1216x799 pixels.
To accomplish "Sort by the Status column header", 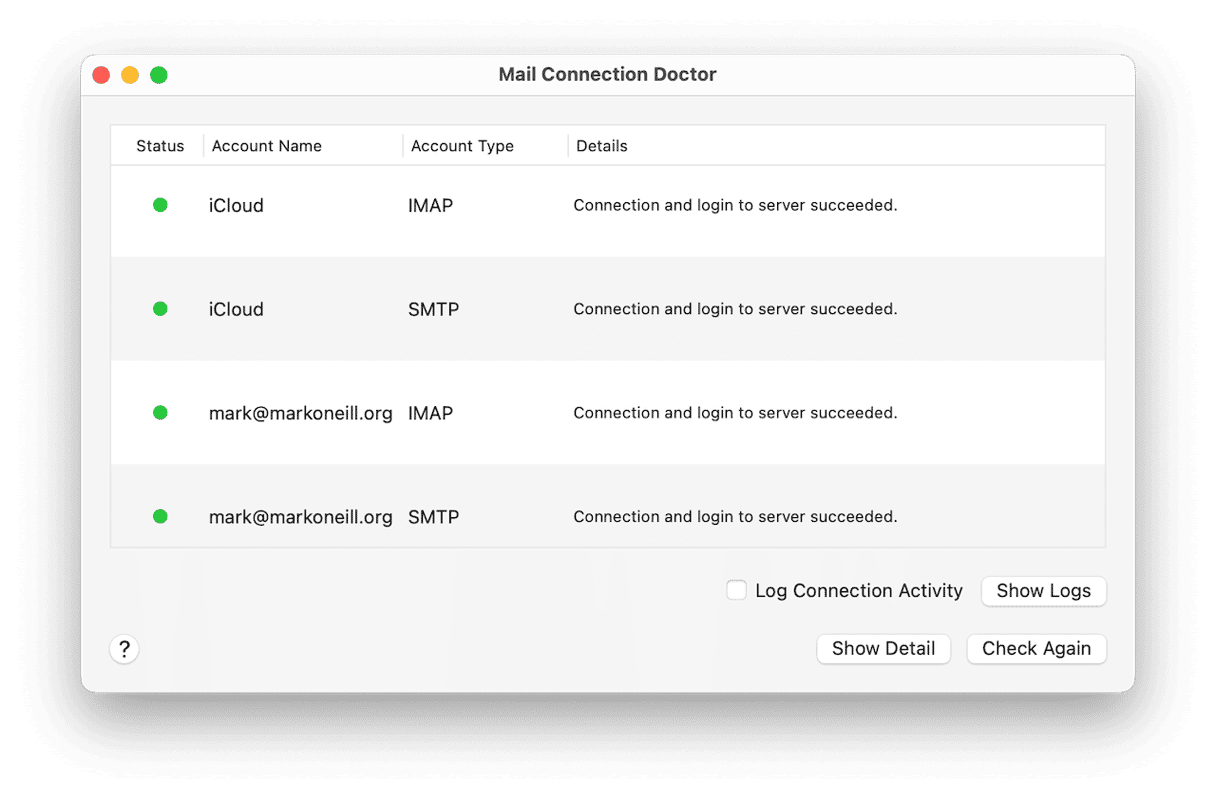I will [160, 146].
